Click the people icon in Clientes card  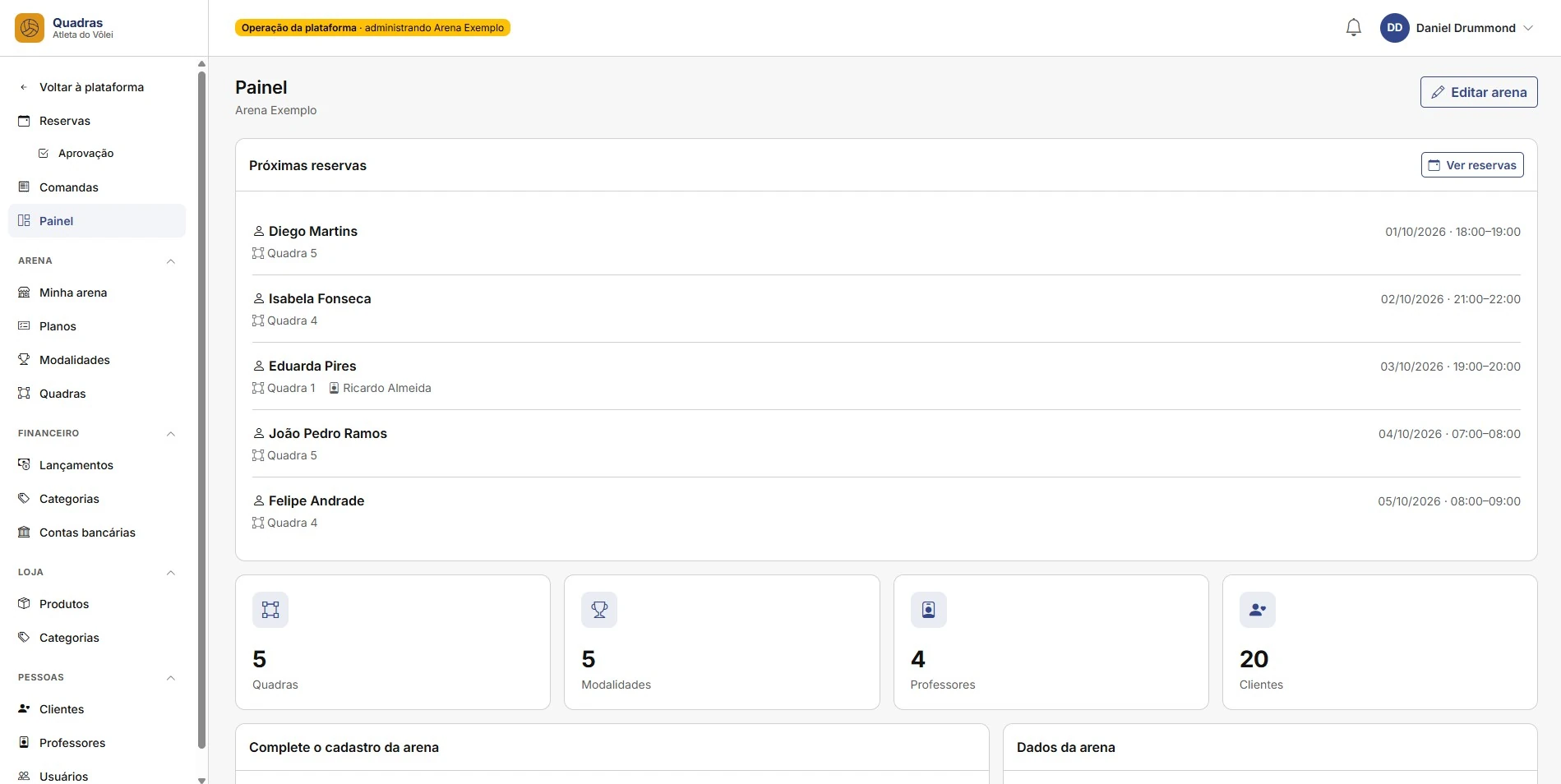1257,610
